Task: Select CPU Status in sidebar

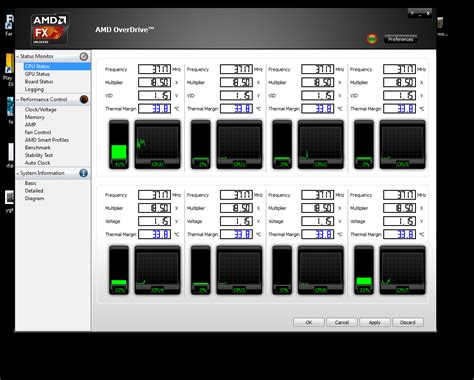Action: 57,66
